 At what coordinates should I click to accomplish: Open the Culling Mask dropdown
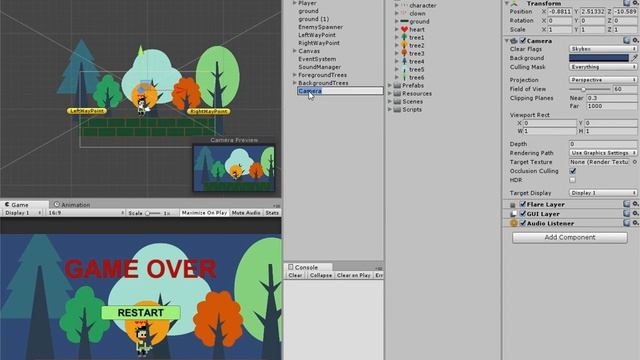pyautogui.click(x=603, y=67)
